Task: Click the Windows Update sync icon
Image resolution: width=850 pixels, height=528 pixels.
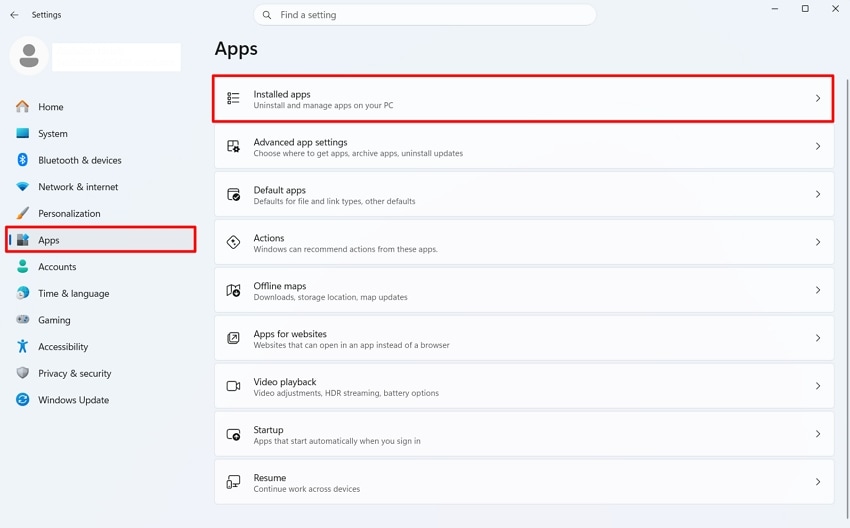Action: click(x=22, y=400)
